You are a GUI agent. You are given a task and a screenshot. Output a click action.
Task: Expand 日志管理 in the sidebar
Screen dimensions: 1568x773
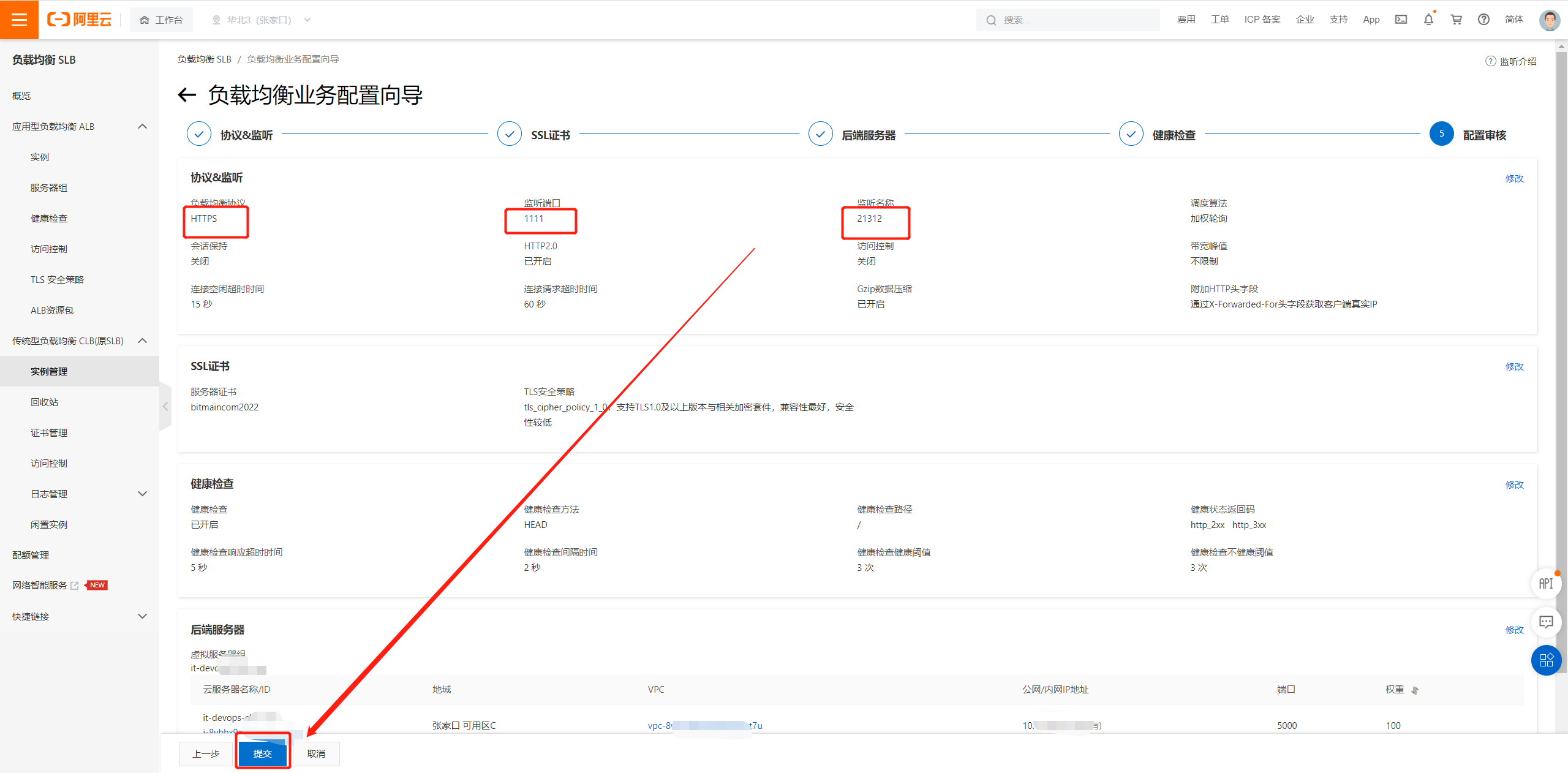click(142, 494)
